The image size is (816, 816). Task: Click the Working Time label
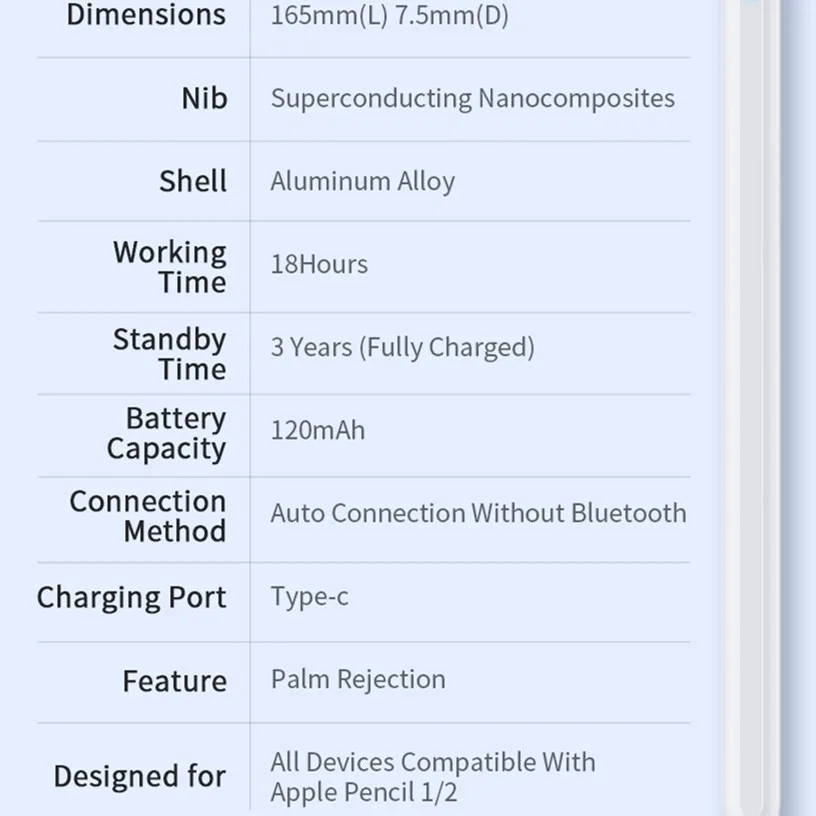click(x=170, y=267)
